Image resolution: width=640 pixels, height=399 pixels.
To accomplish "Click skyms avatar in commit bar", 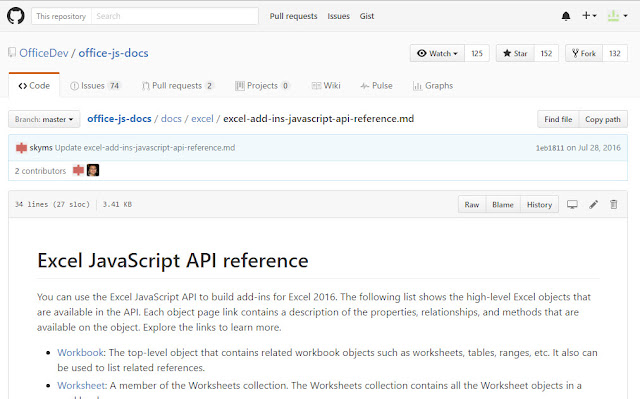I will [x=21, y=148].
